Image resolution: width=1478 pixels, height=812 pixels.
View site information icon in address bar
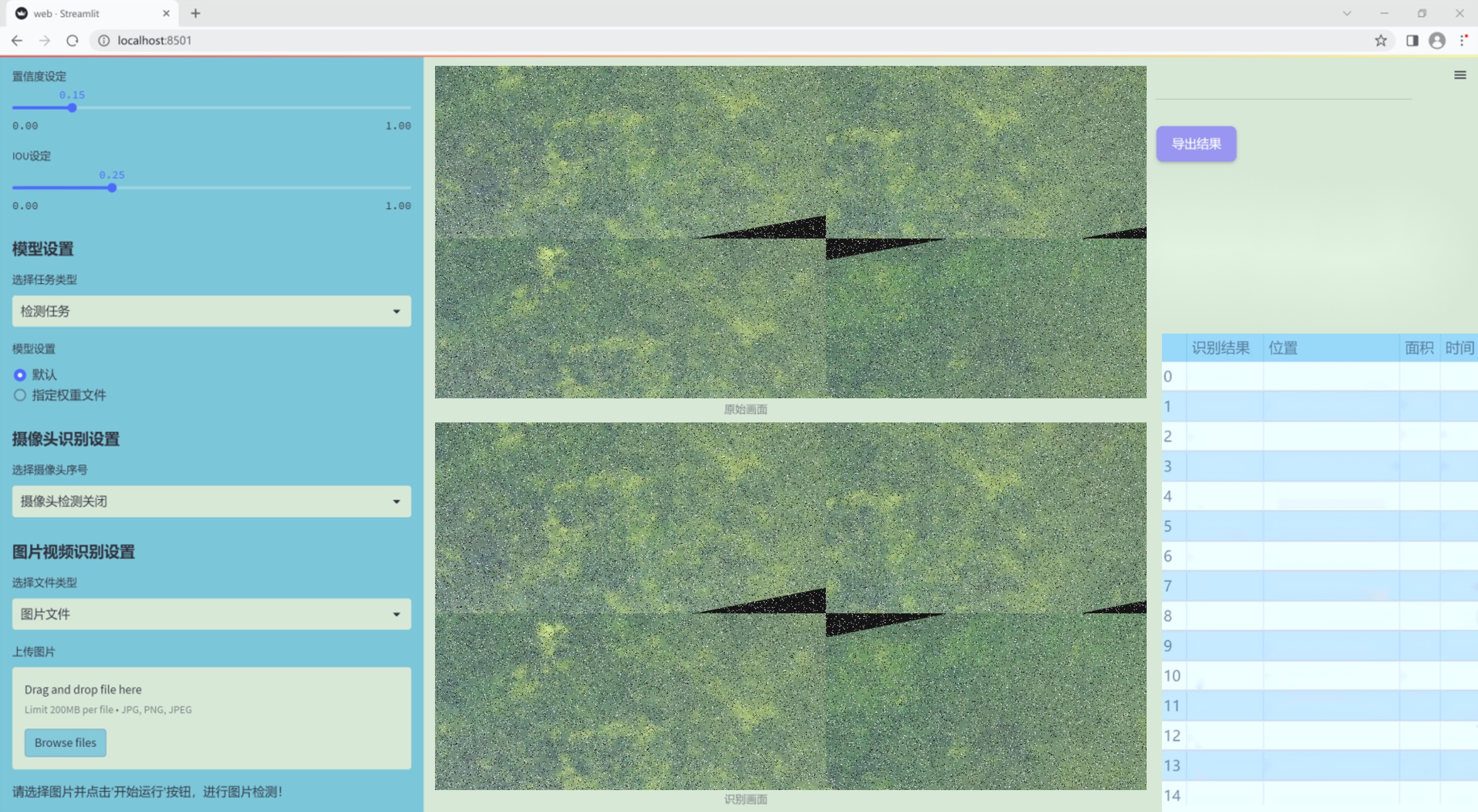point(104,41)
